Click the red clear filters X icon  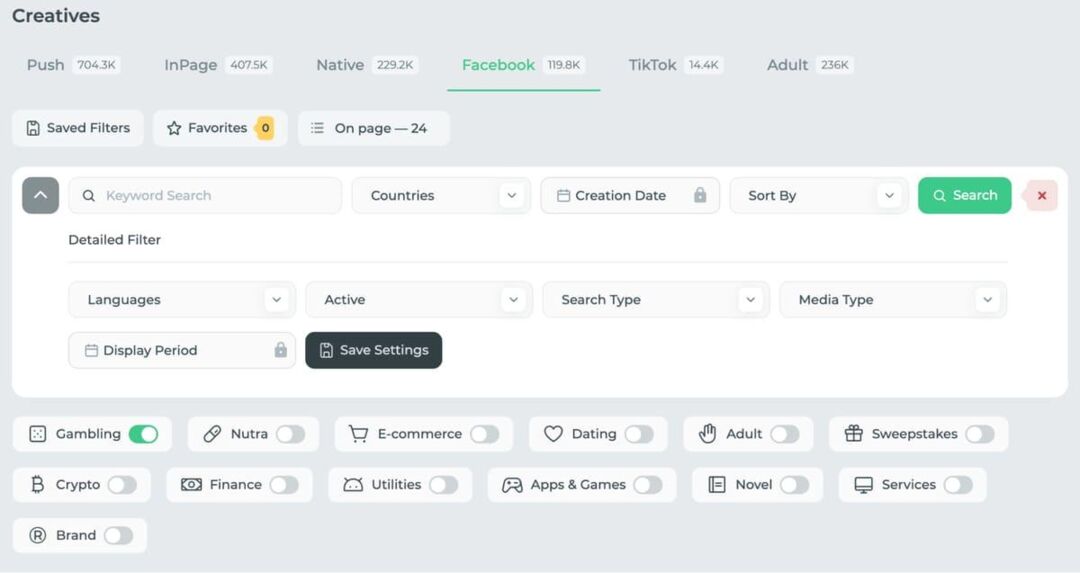(x=1041, y=196)
